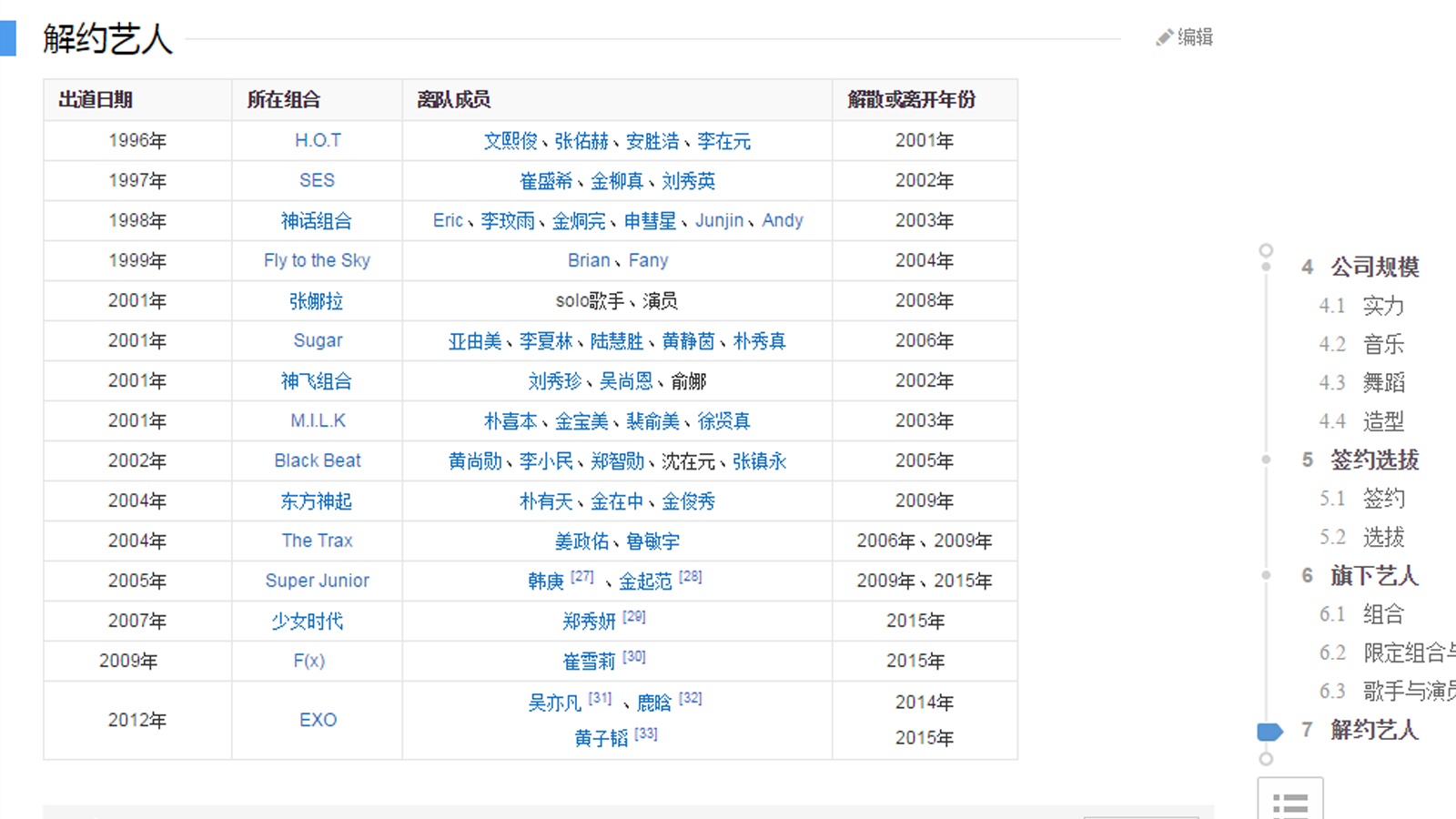Image resolution: width=1456 pixels, height=819 pixels.
Task: Click member link 吴亦凡
Action: click(554, 703)
